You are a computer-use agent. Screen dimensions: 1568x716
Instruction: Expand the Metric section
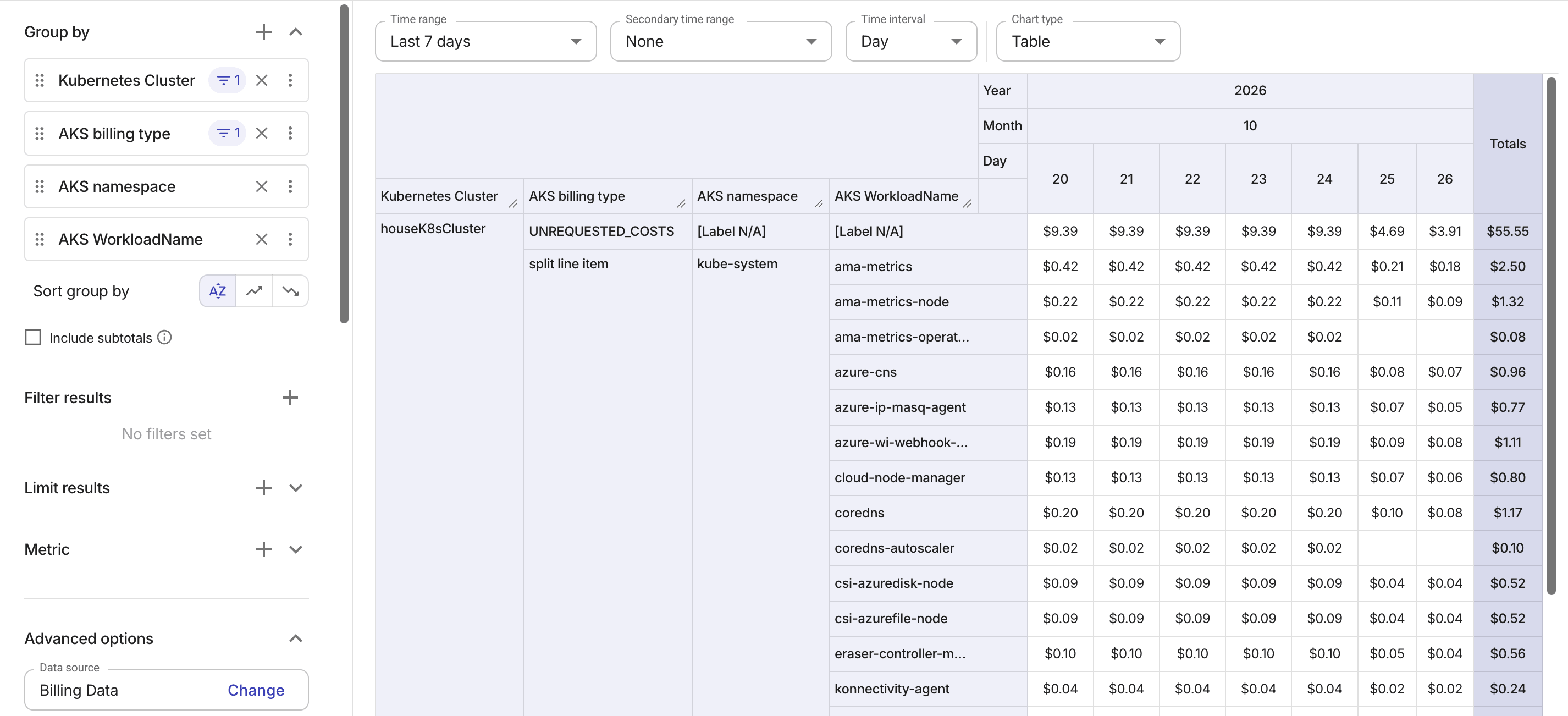click(x=296, y=549)
